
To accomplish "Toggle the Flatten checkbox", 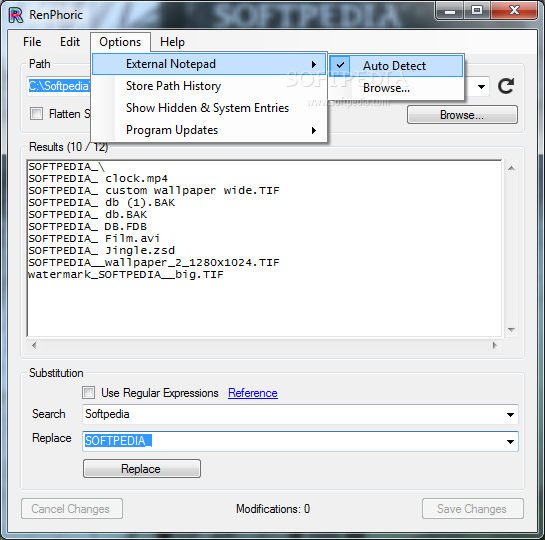I will point(36,114).
